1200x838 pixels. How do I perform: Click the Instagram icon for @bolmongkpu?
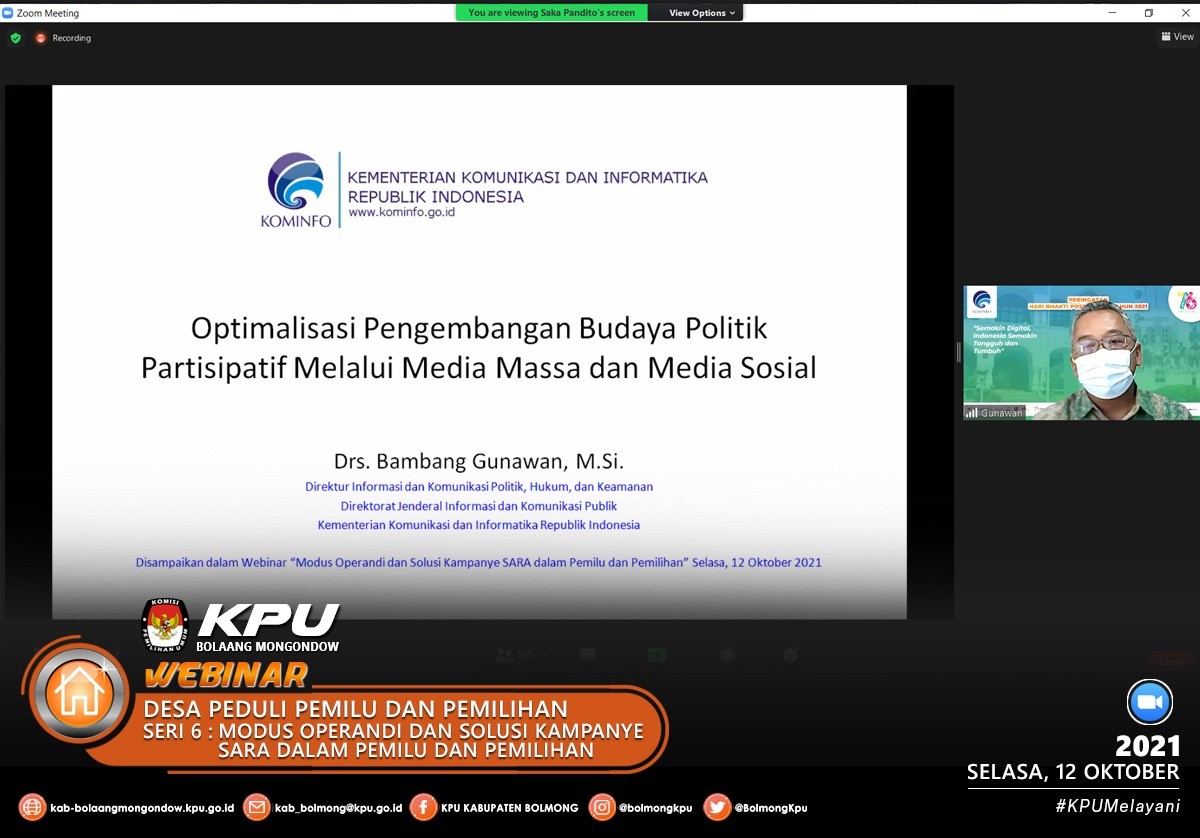click(602, 807)
